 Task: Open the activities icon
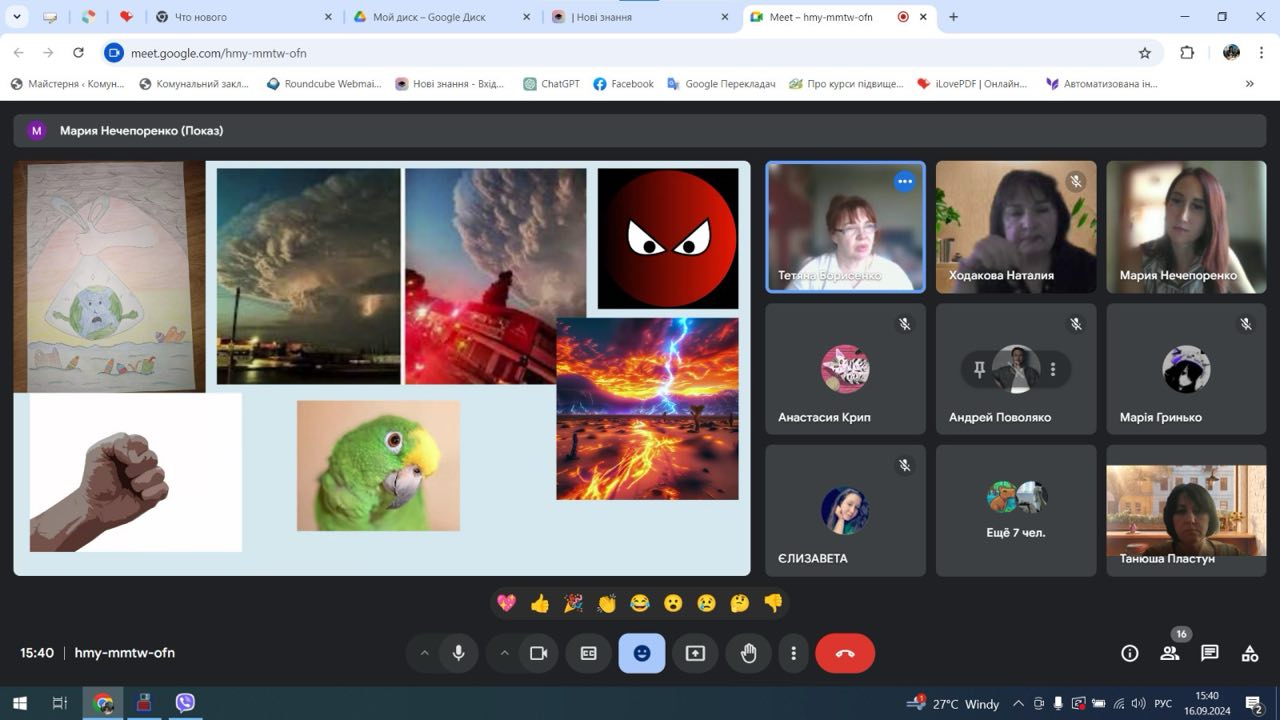pos(1249,653)
